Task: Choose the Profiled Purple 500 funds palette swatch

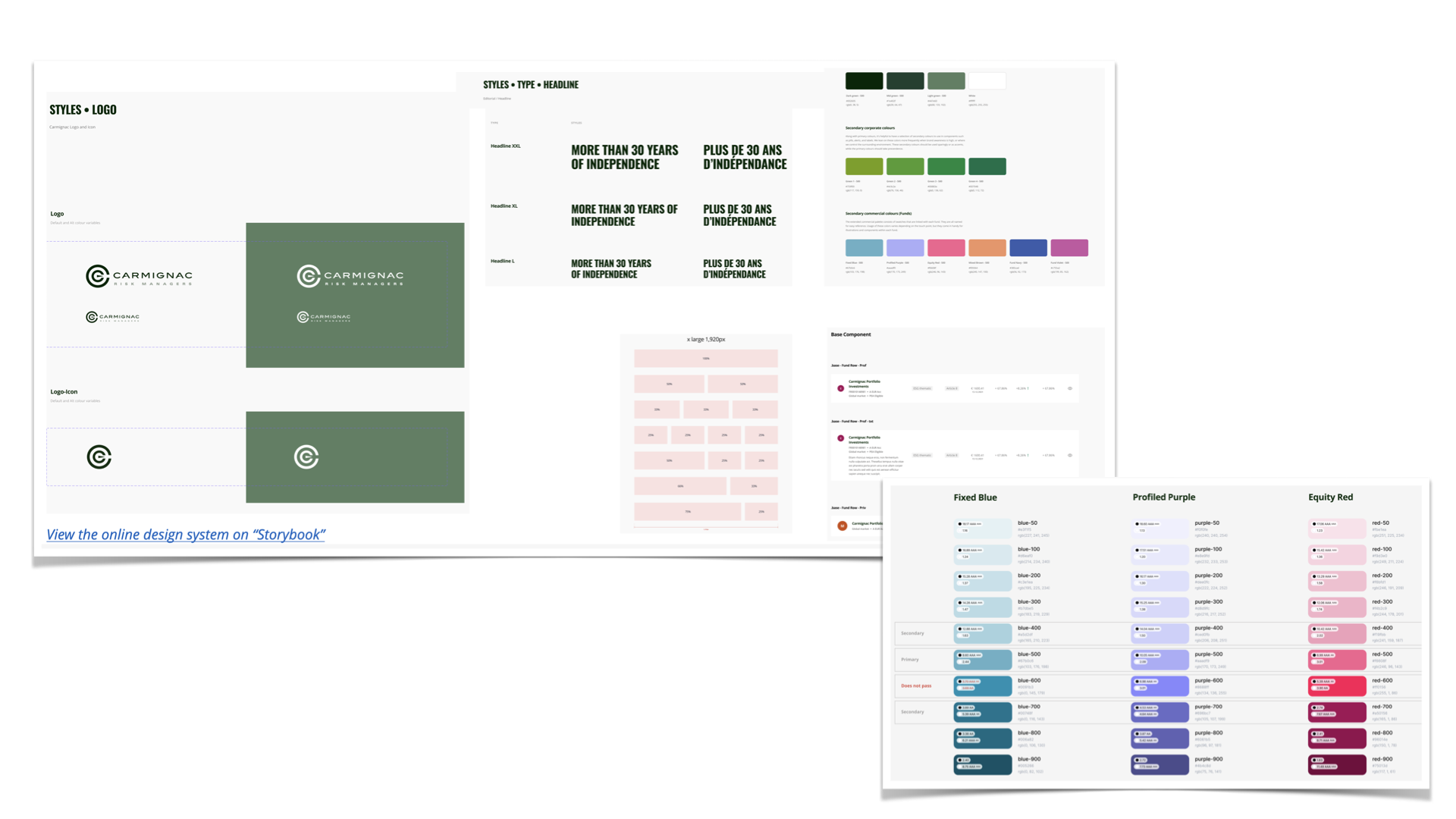Action: [x=905, y=248]
